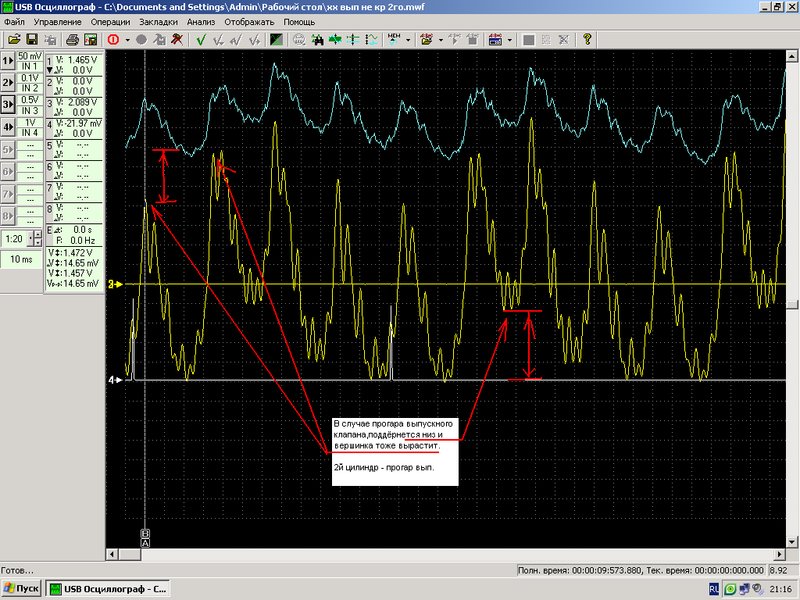This screenshot has width=800, height=600.
Task: Click the USB Осциллограф taskbar button
Action: point(108,589)
